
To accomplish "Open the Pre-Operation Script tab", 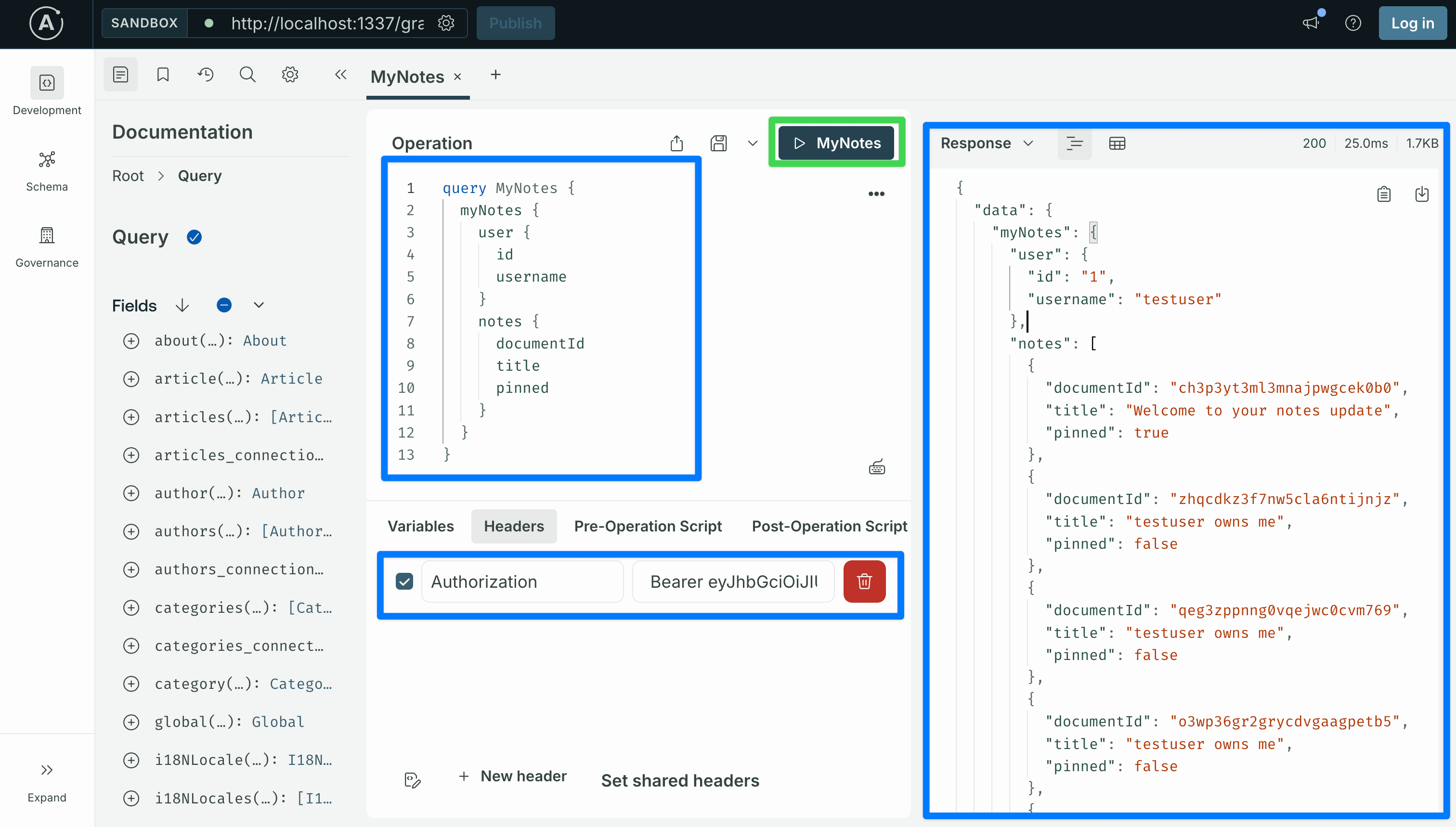I will tap(648, 526).
